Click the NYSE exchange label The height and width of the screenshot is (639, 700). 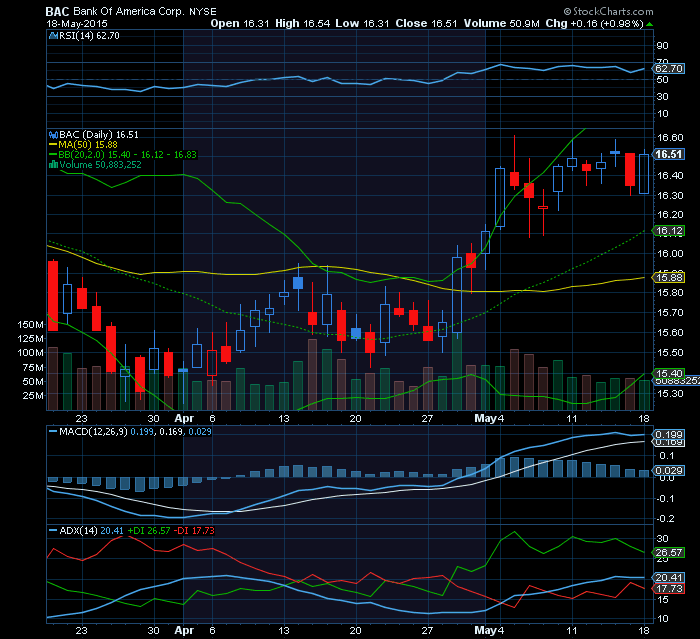[x=203, y=12]
